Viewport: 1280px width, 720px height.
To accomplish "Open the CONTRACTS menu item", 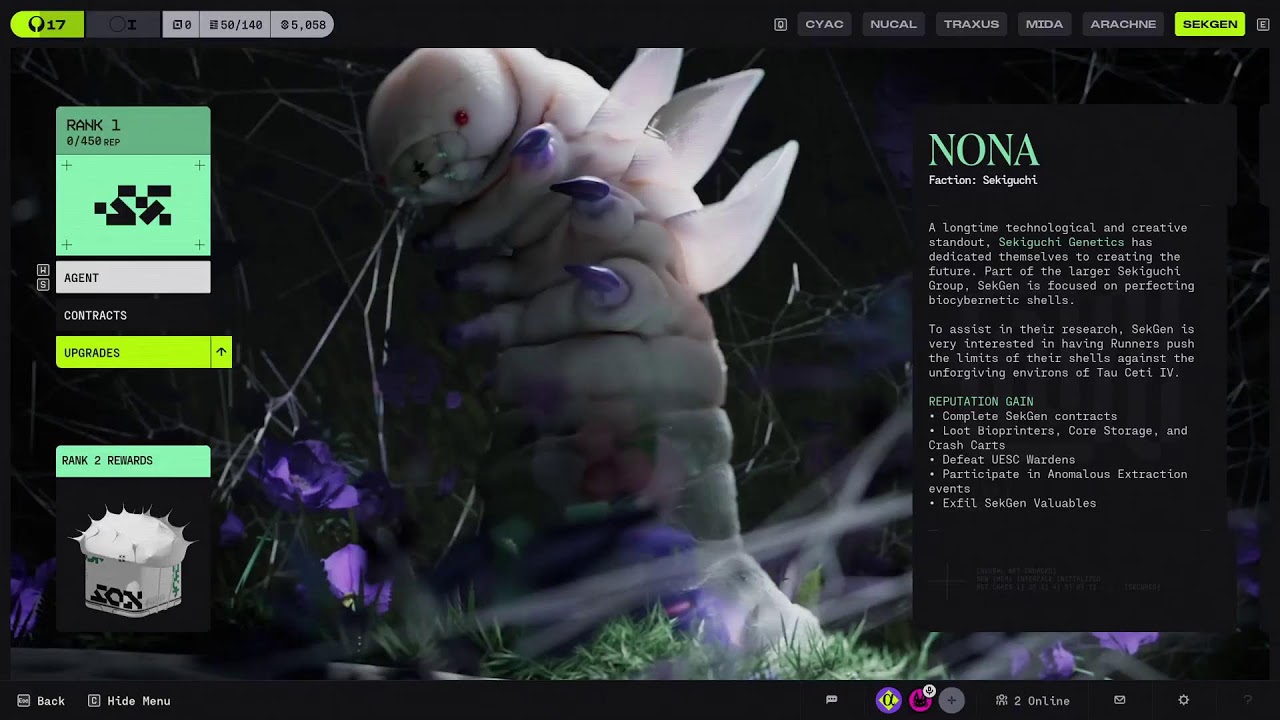I will 133,315.
